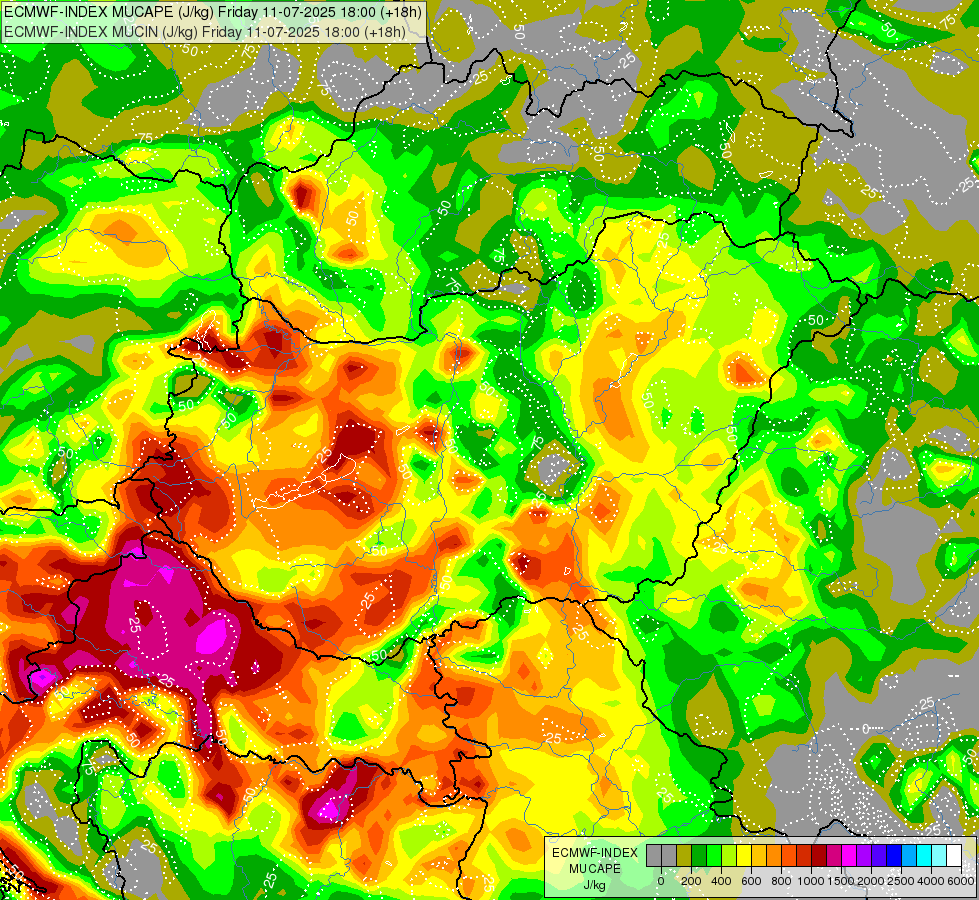Click the legend value 6000
This screenshot has height=900, width=979.
961,881
